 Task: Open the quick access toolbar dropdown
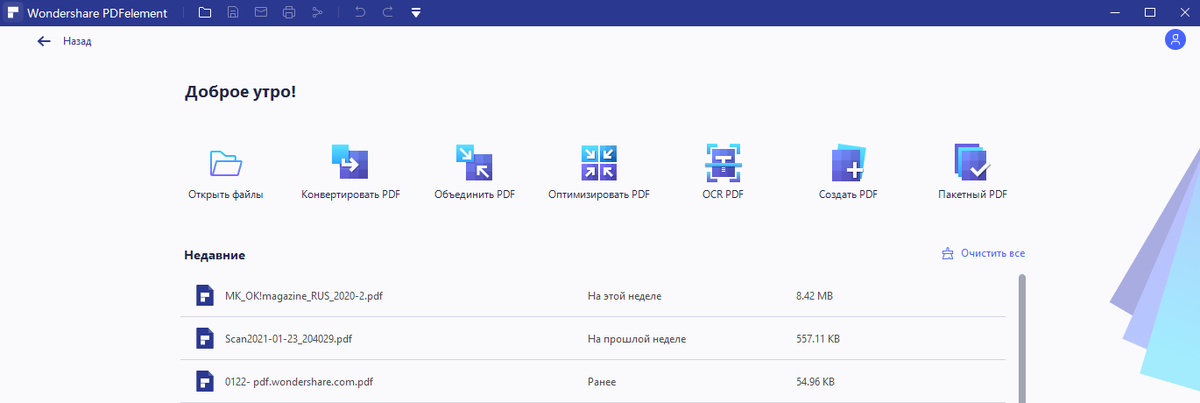tap(416, 13)
